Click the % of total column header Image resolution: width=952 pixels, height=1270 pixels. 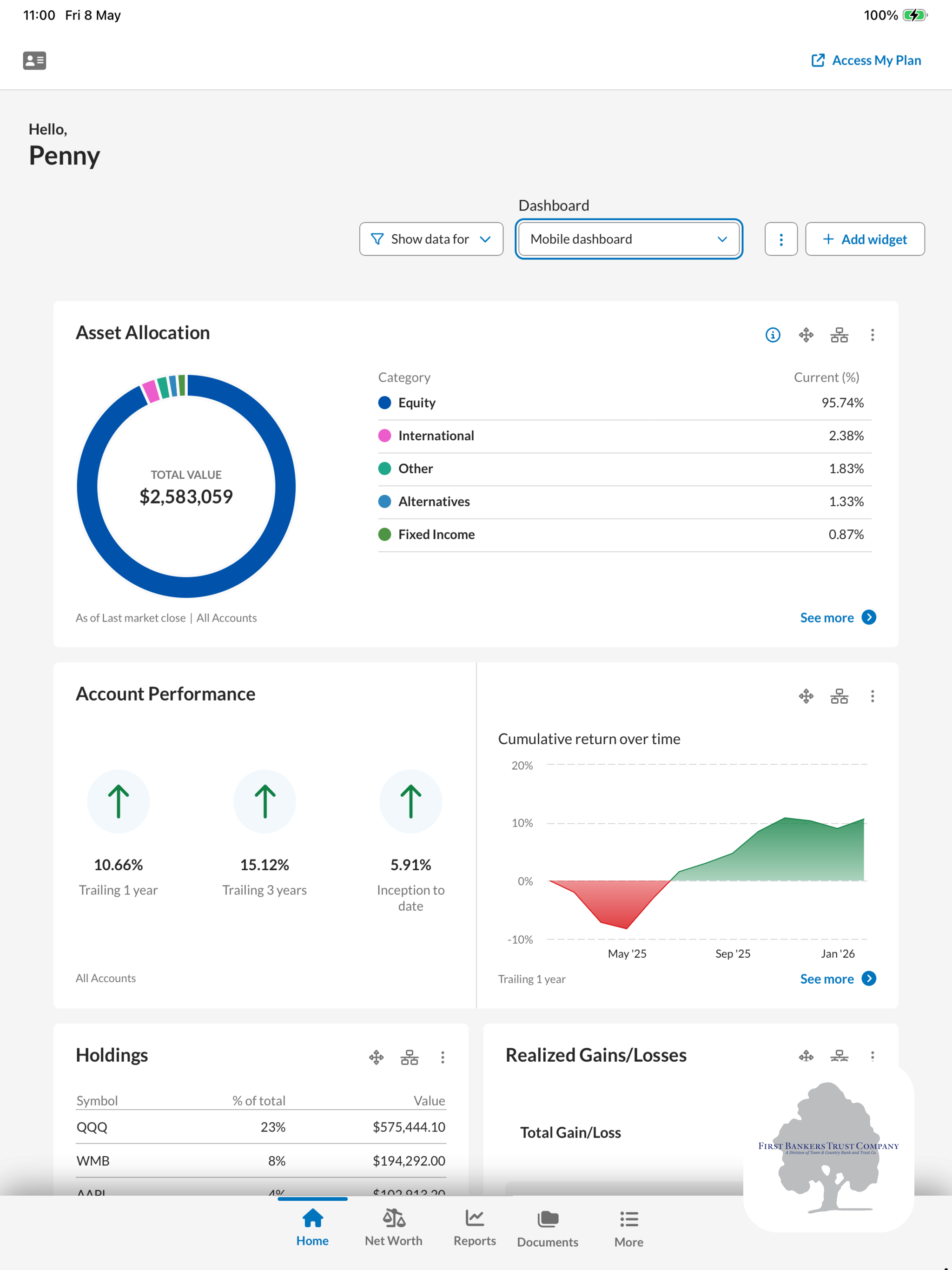coord(258,1100)
